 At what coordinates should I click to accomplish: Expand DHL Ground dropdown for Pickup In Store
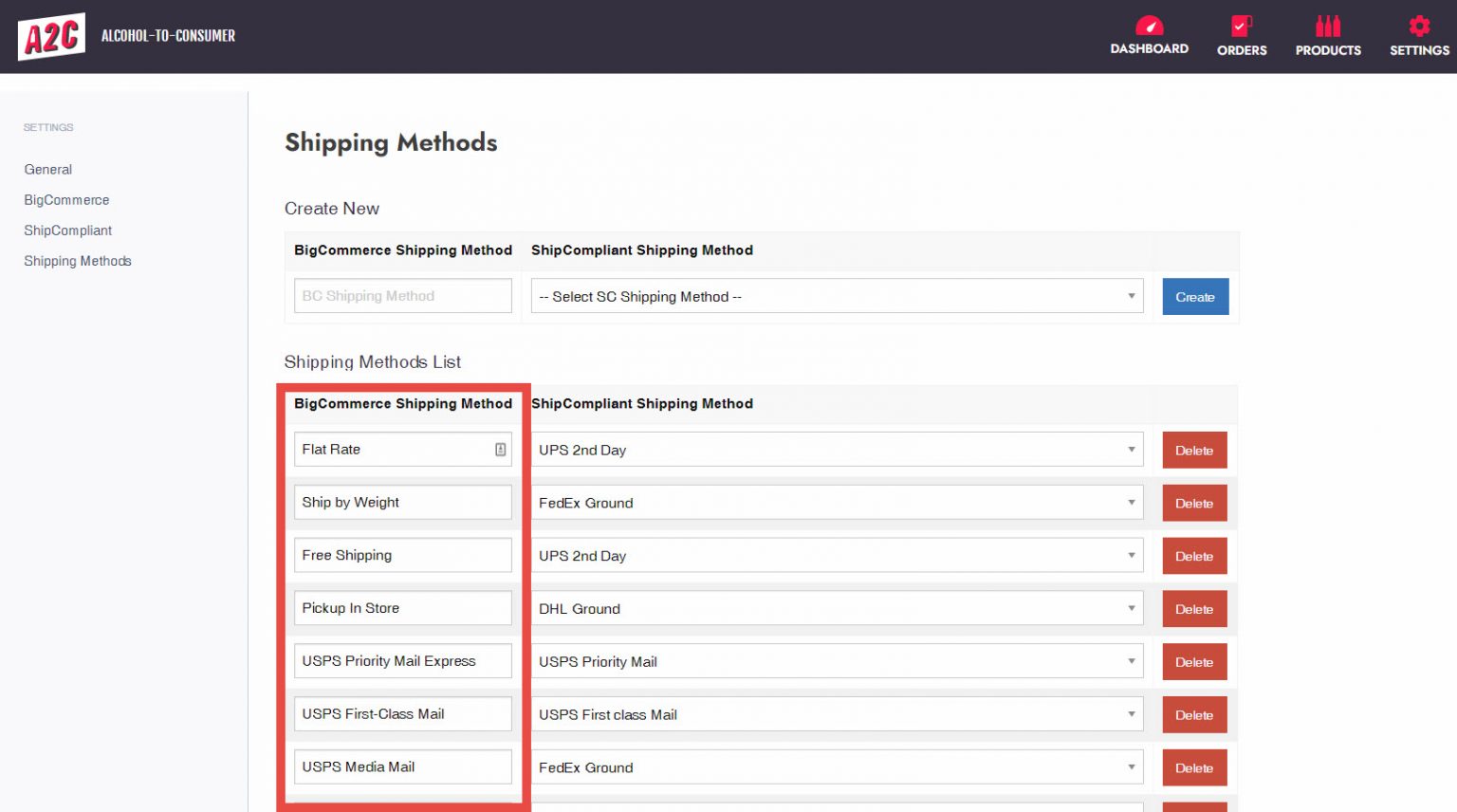point(837,609)
